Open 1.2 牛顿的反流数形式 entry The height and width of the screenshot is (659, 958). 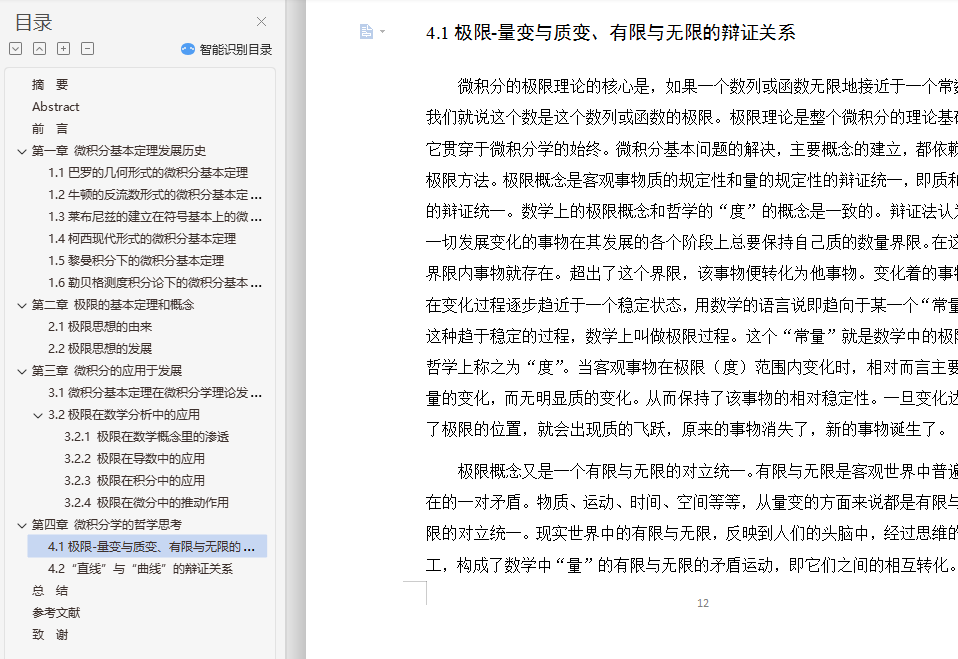(x=155, y=195)
